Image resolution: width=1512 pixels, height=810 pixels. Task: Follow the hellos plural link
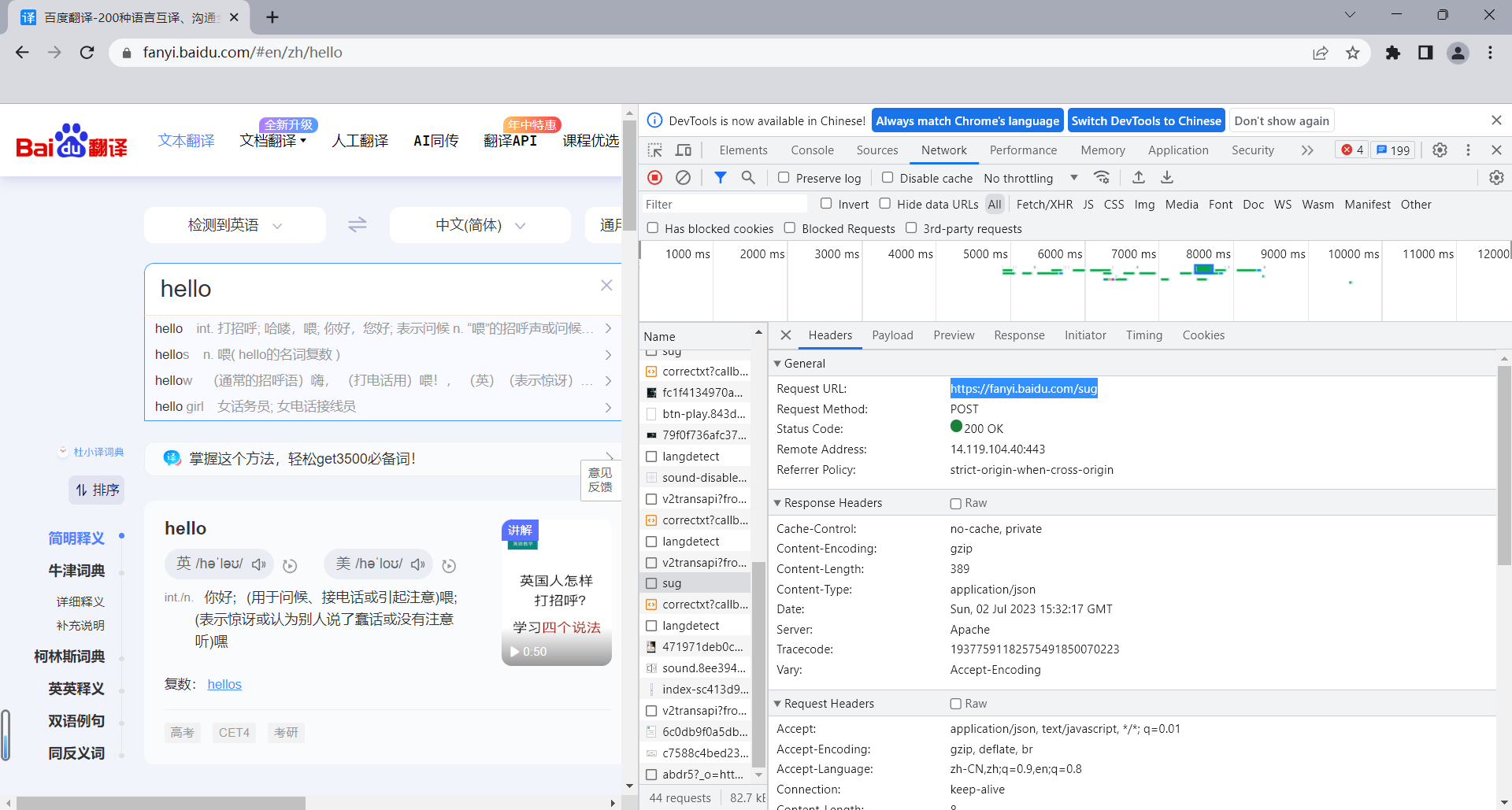point(224,685)
